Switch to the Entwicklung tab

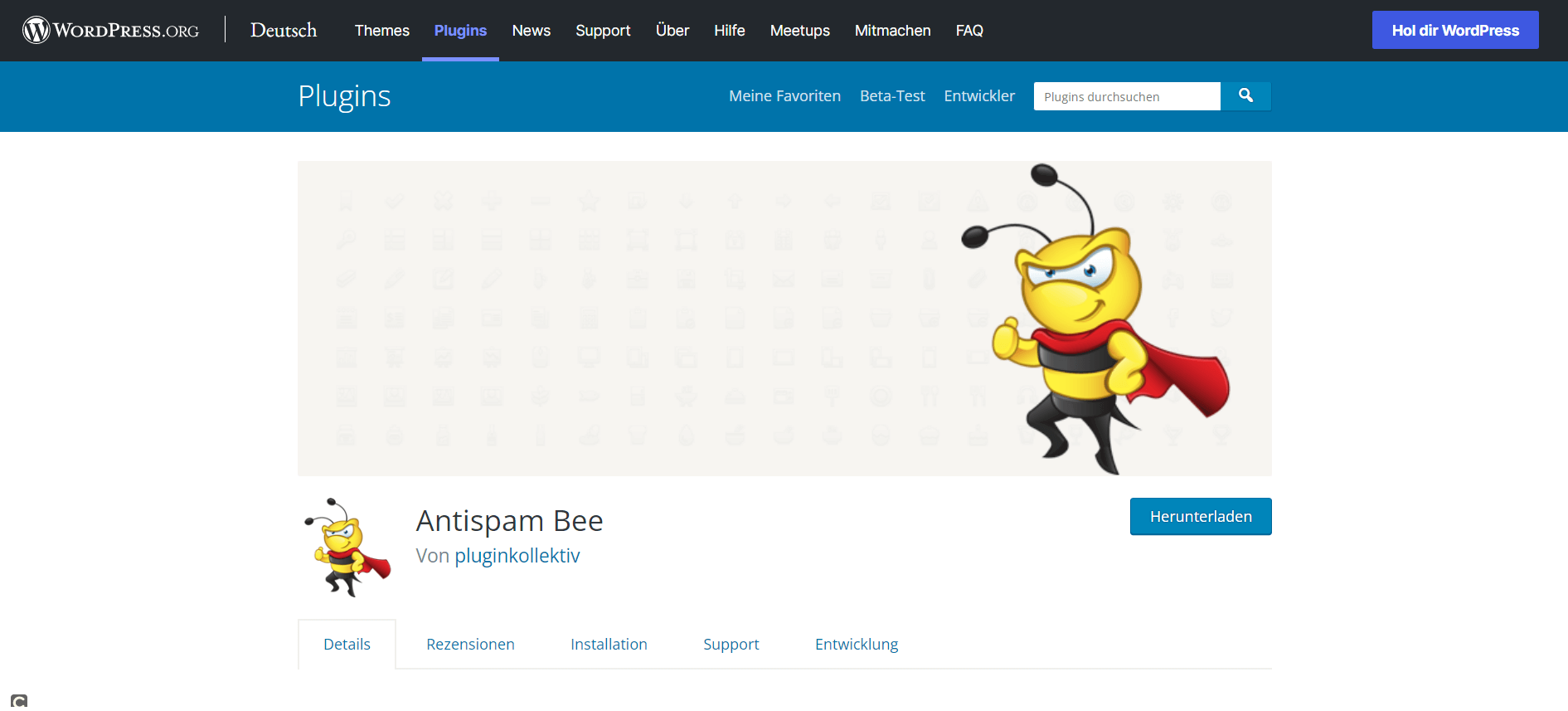857,645
